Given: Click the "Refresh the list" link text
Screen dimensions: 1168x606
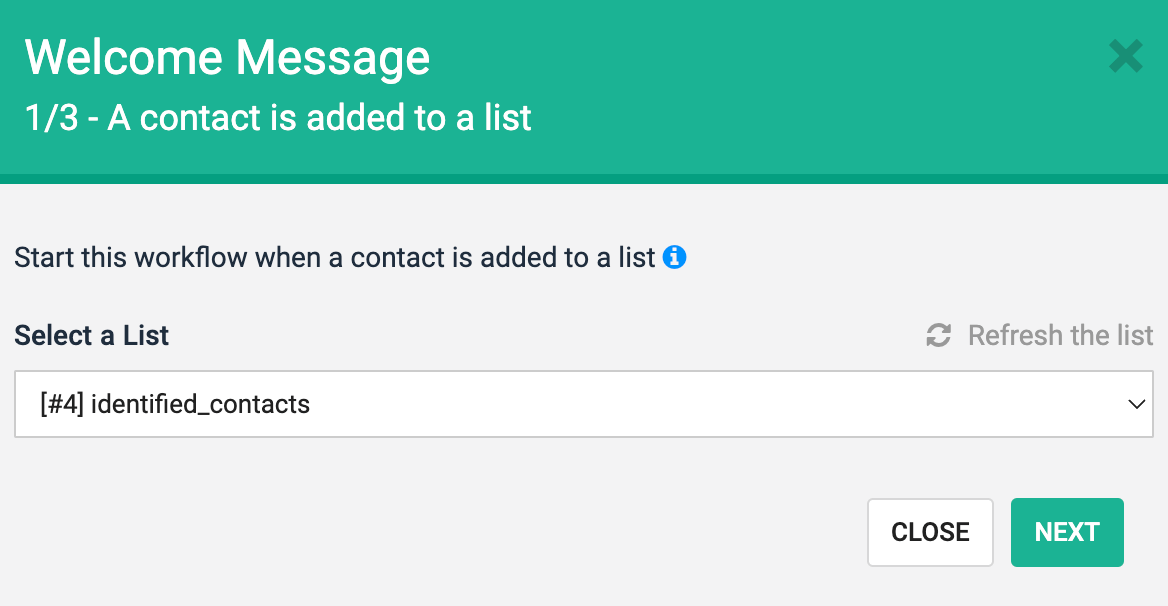Looking at the screenshot, I should [x=1060, y=335].
